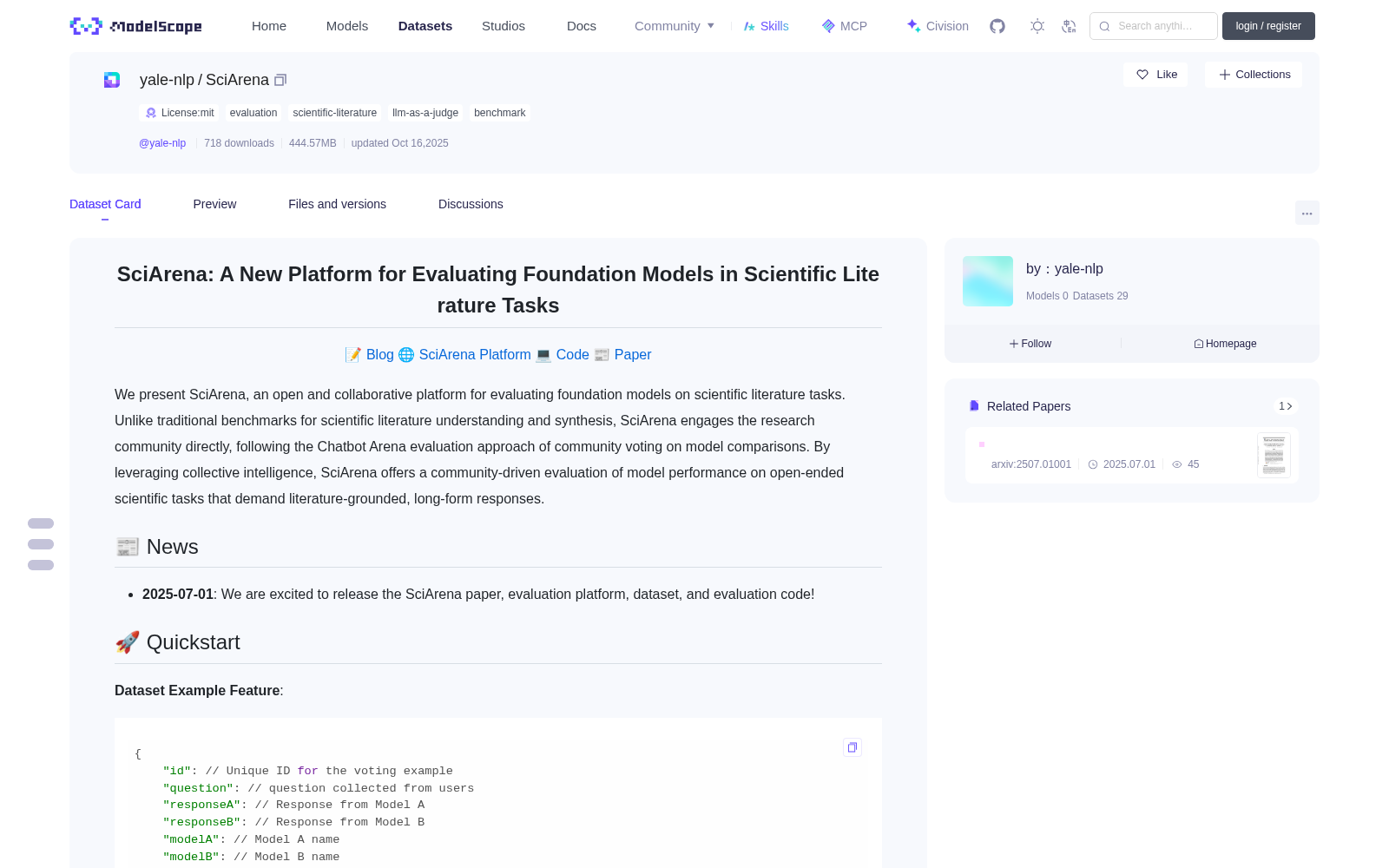Focus the Search anything field
This screenshot has height=868, width=1389.
point(1154,26)
